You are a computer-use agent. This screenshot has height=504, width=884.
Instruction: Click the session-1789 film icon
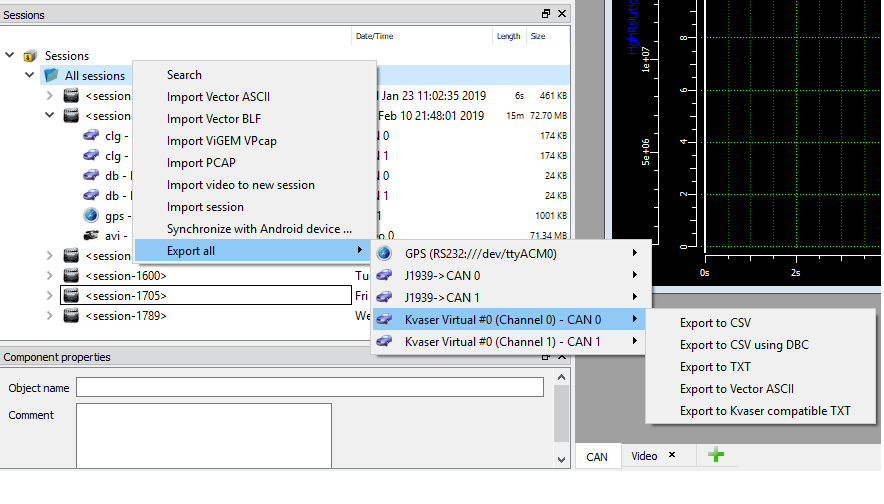point(71,316)
